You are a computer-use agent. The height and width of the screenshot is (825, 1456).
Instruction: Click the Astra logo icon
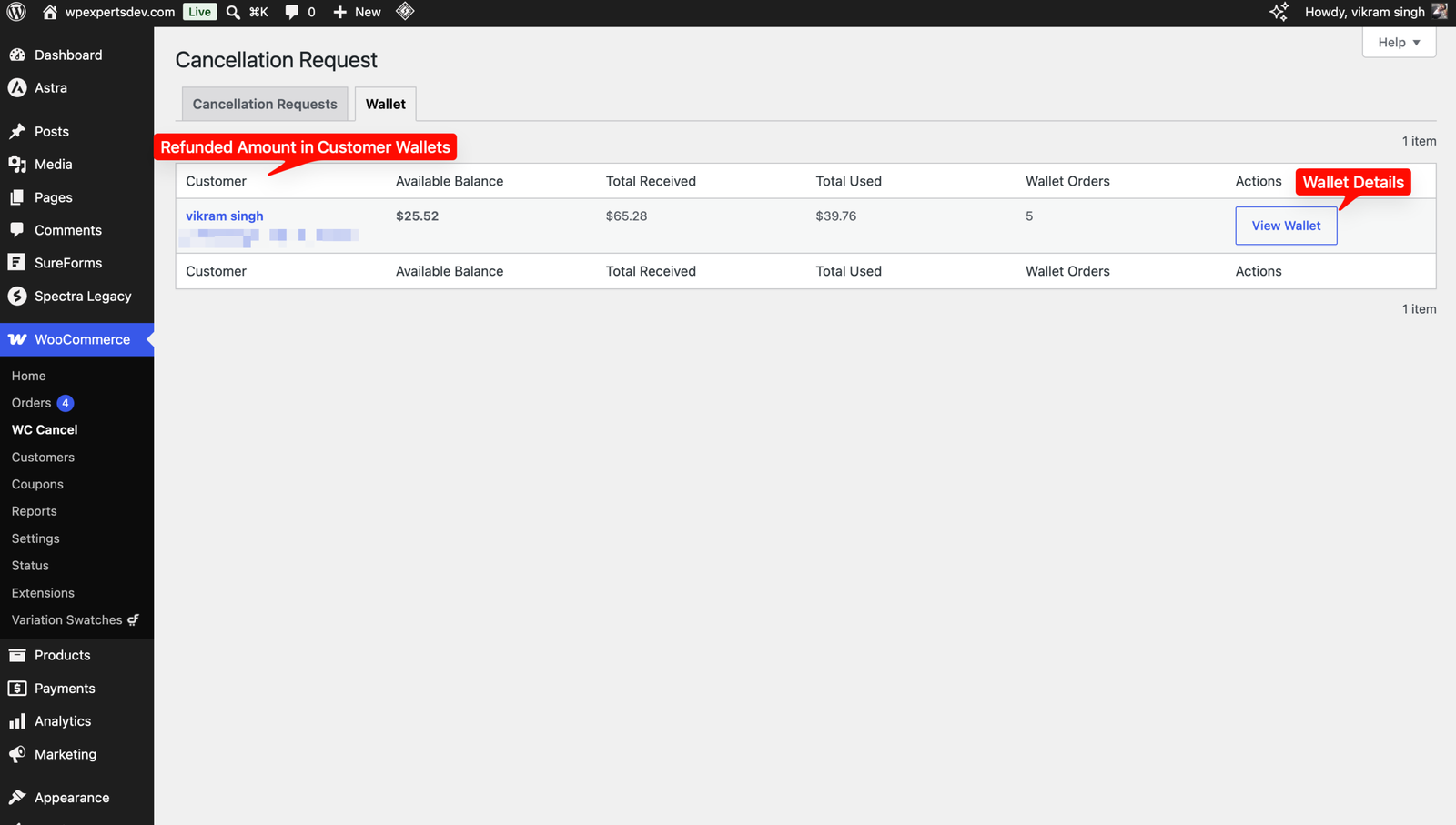(17, 87)
